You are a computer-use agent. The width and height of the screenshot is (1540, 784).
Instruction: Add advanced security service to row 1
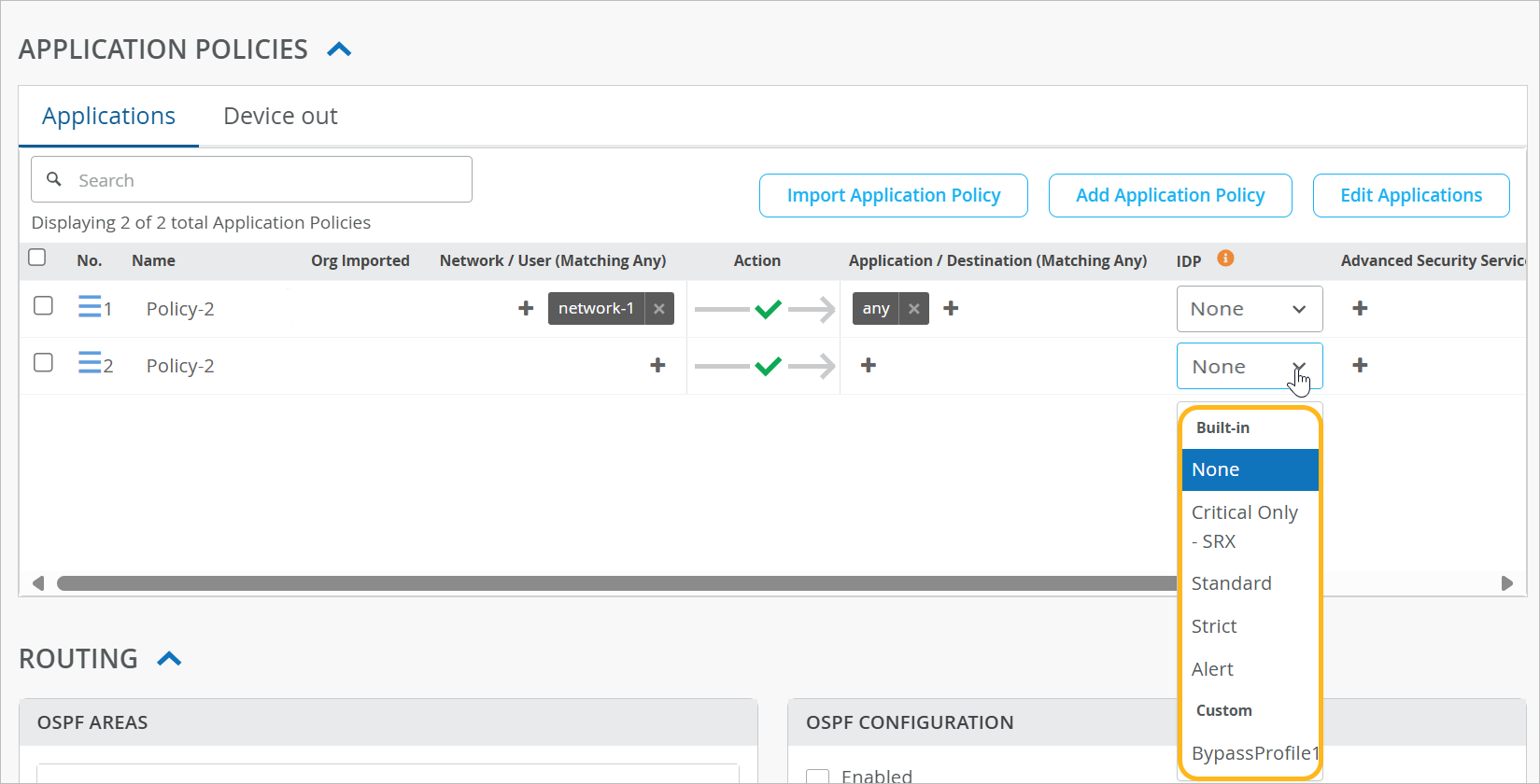pos(1360,309)
